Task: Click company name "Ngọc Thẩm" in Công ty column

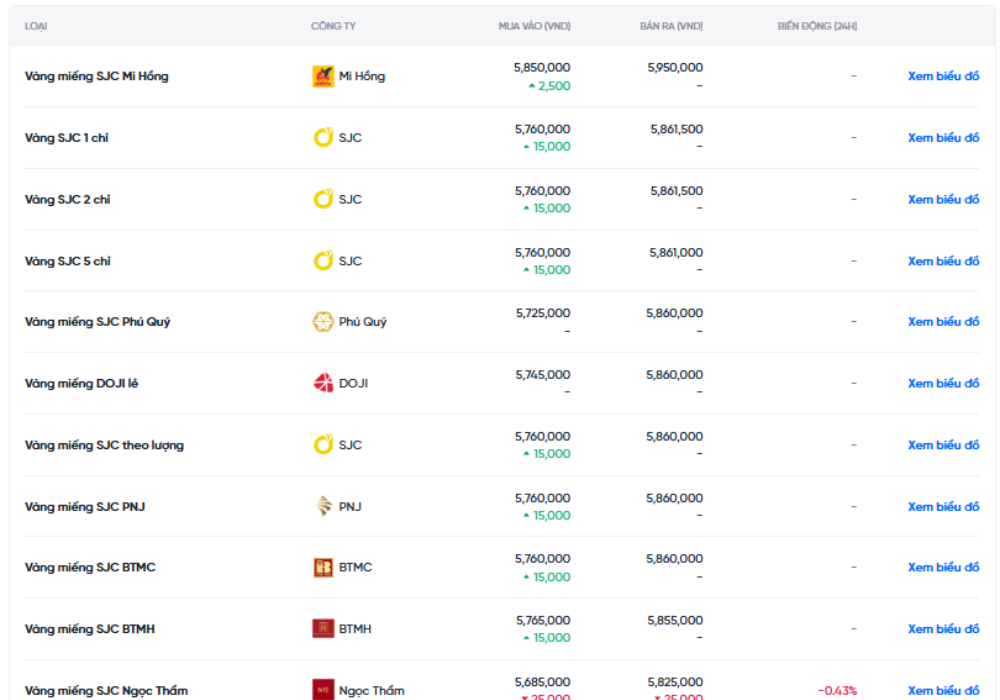Action: (371, 690)
